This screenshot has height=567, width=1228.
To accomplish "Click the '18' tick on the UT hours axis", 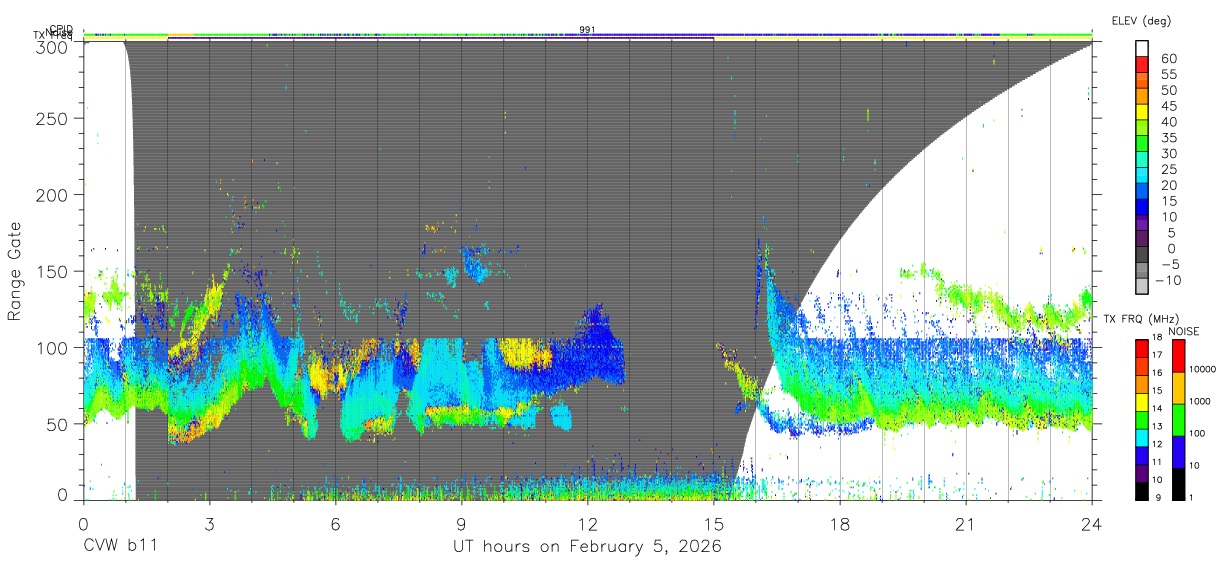I will [840, 523].
